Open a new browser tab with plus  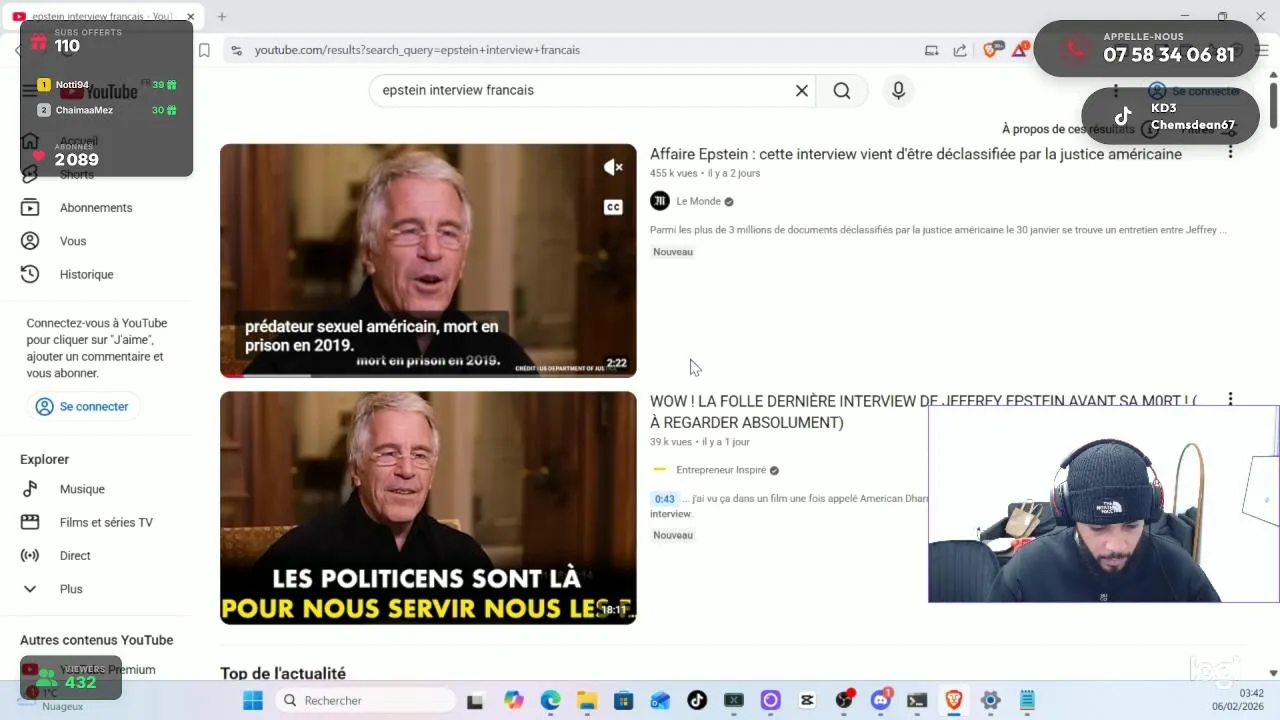pos(222,17)
